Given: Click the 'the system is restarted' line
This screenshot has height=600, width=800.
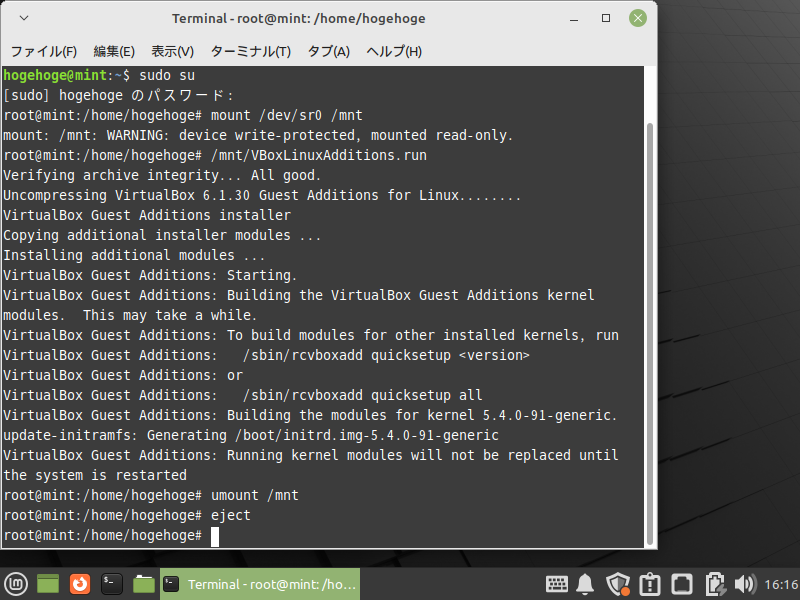Looking at the screenshot, I should 95,475.
